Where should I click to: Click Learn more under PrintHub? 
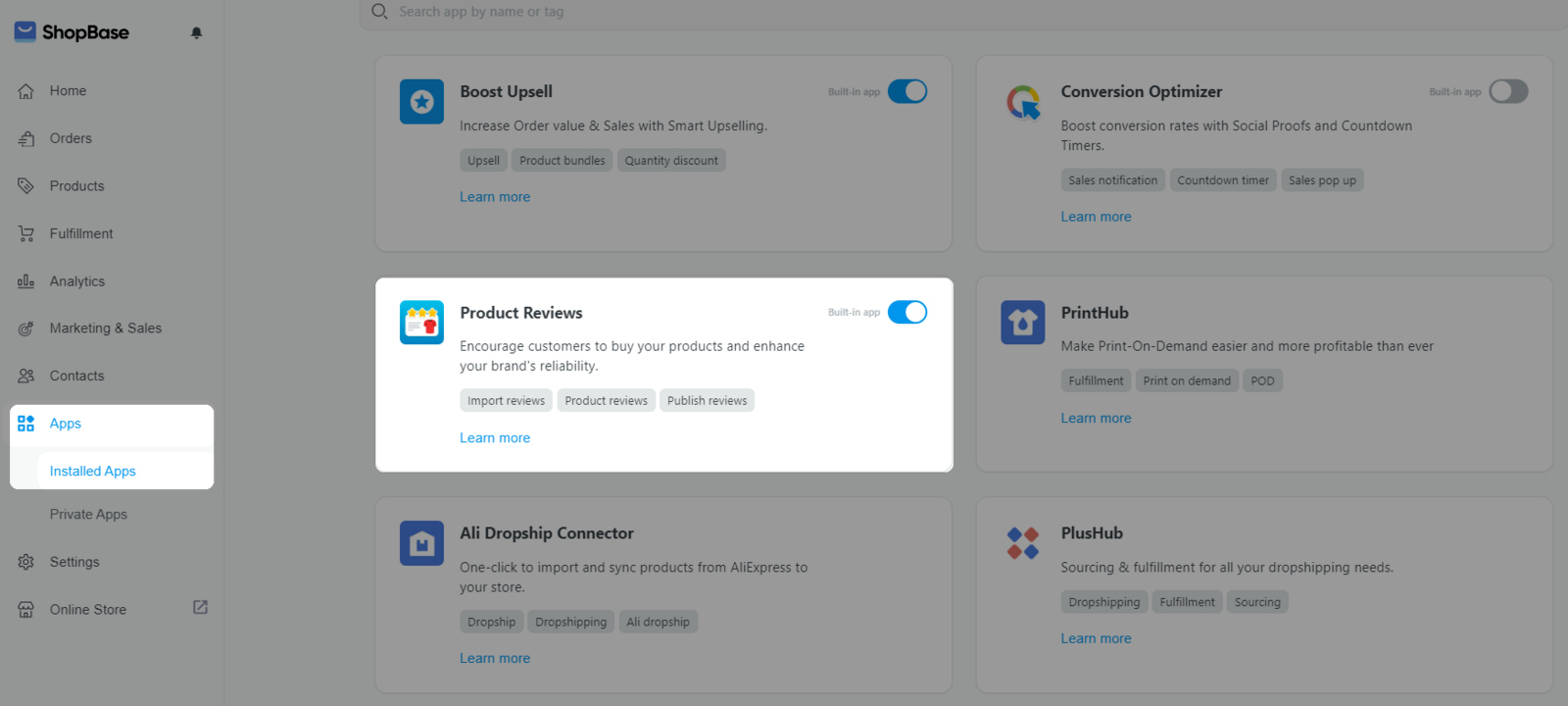1096,418
